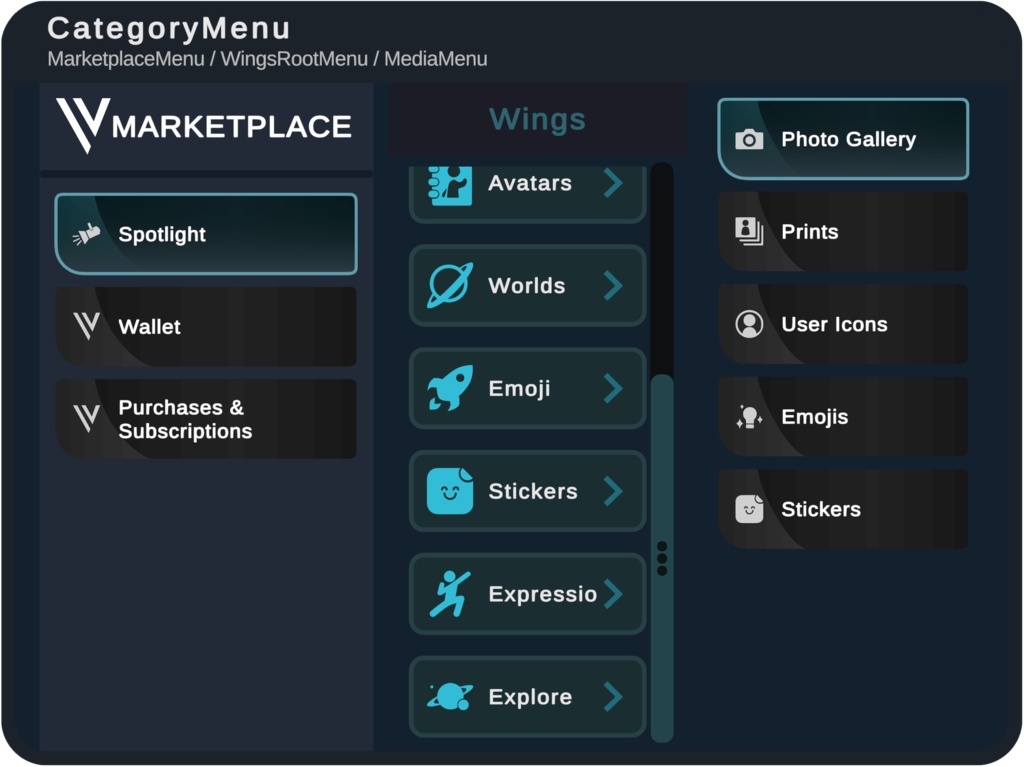Open the Wallet menu item
The image size is (1024, 767).
point(206,326)
